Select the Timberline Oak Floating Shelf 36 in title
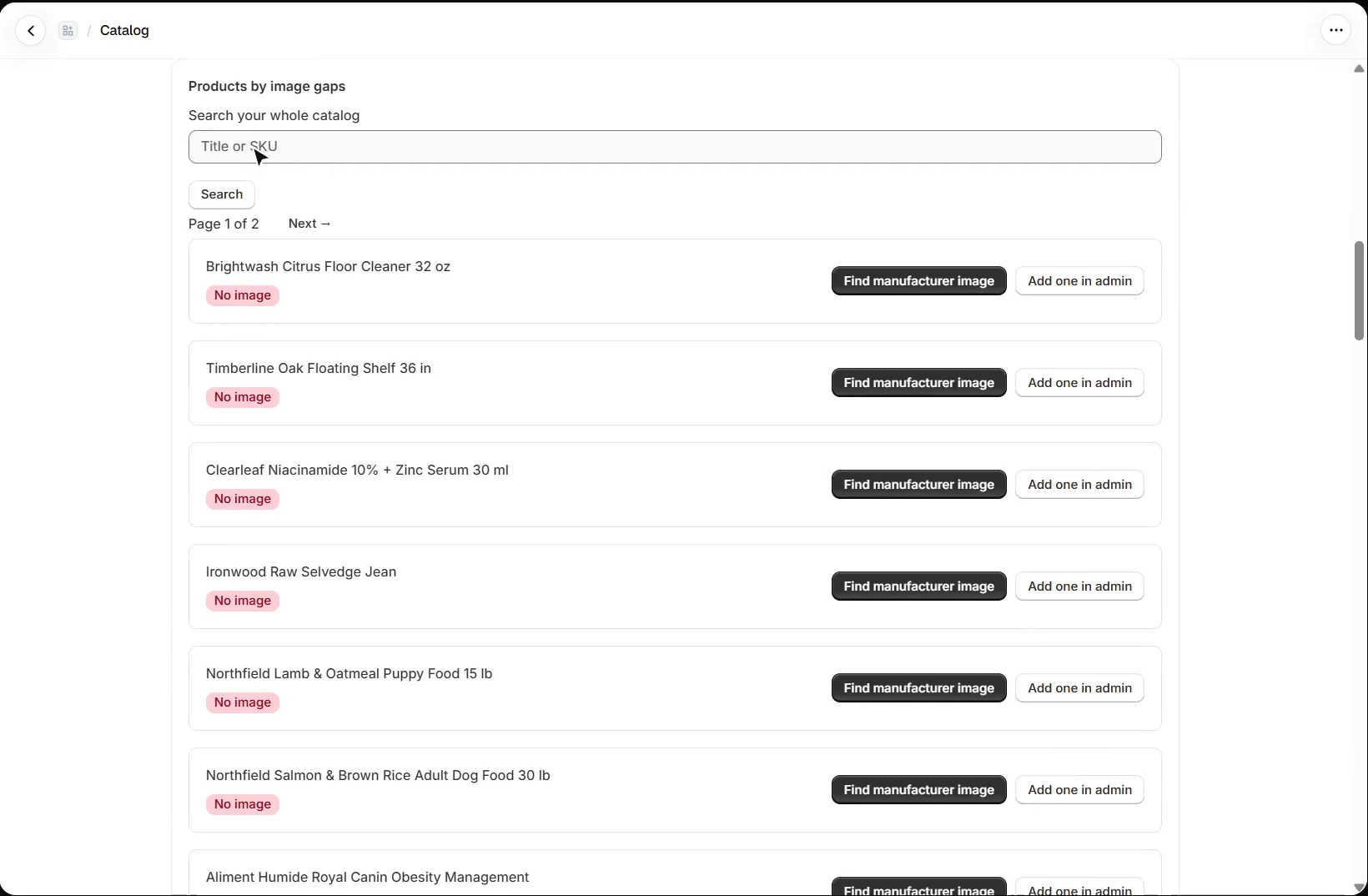This screenshot has width=1368, height=896. pos(319,369)
